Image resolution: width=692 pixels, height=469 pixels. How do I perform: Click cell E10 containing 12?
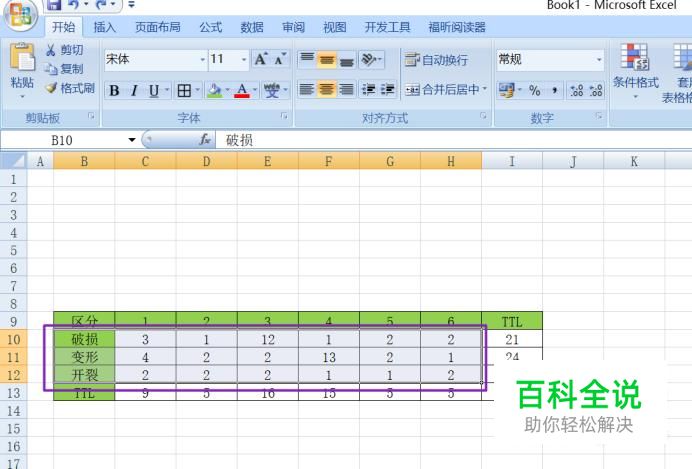tap(267, 339)
